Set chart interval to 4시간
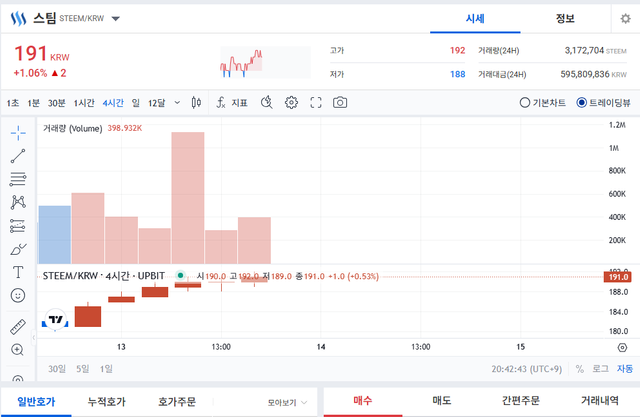This screenshot has height=417, width=640. [113, 103]
